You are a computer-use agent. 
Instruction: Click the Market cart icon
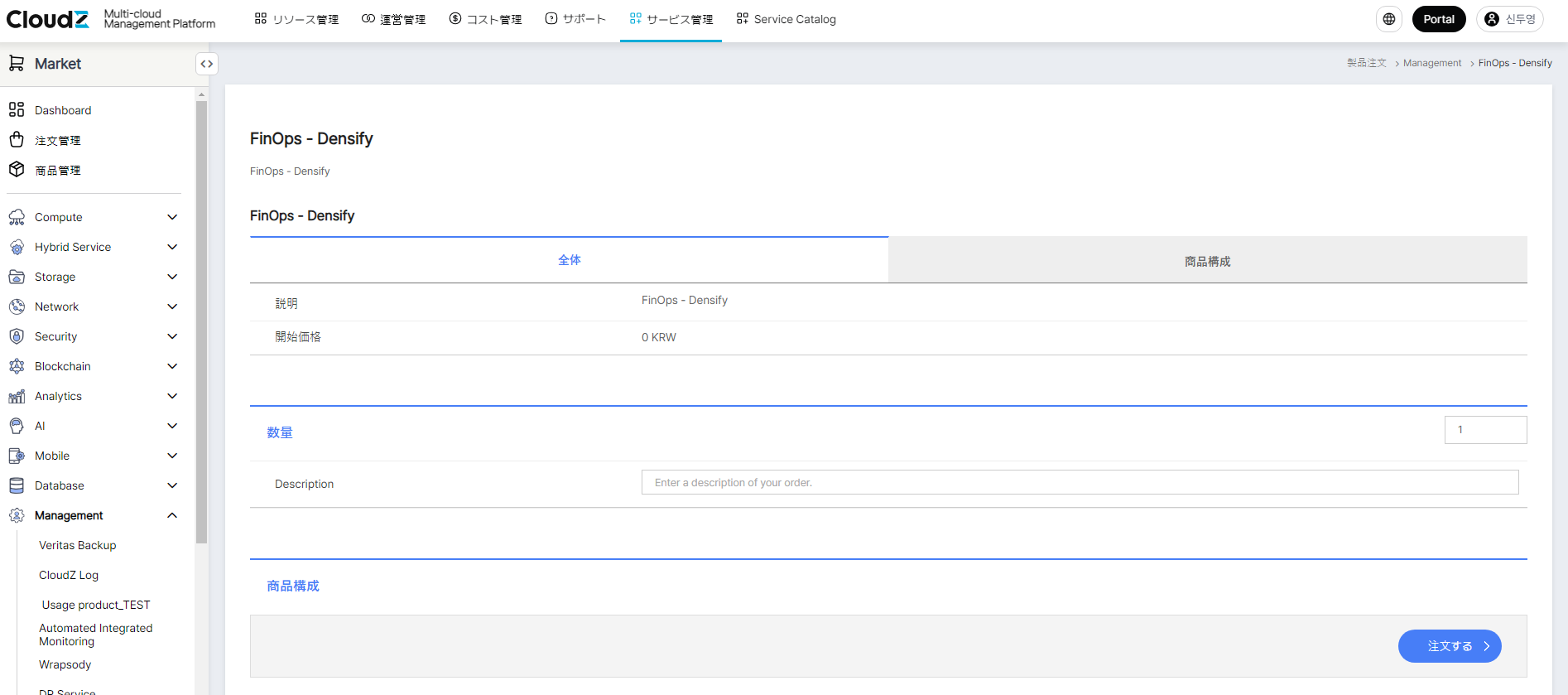[x=17, y=63]
